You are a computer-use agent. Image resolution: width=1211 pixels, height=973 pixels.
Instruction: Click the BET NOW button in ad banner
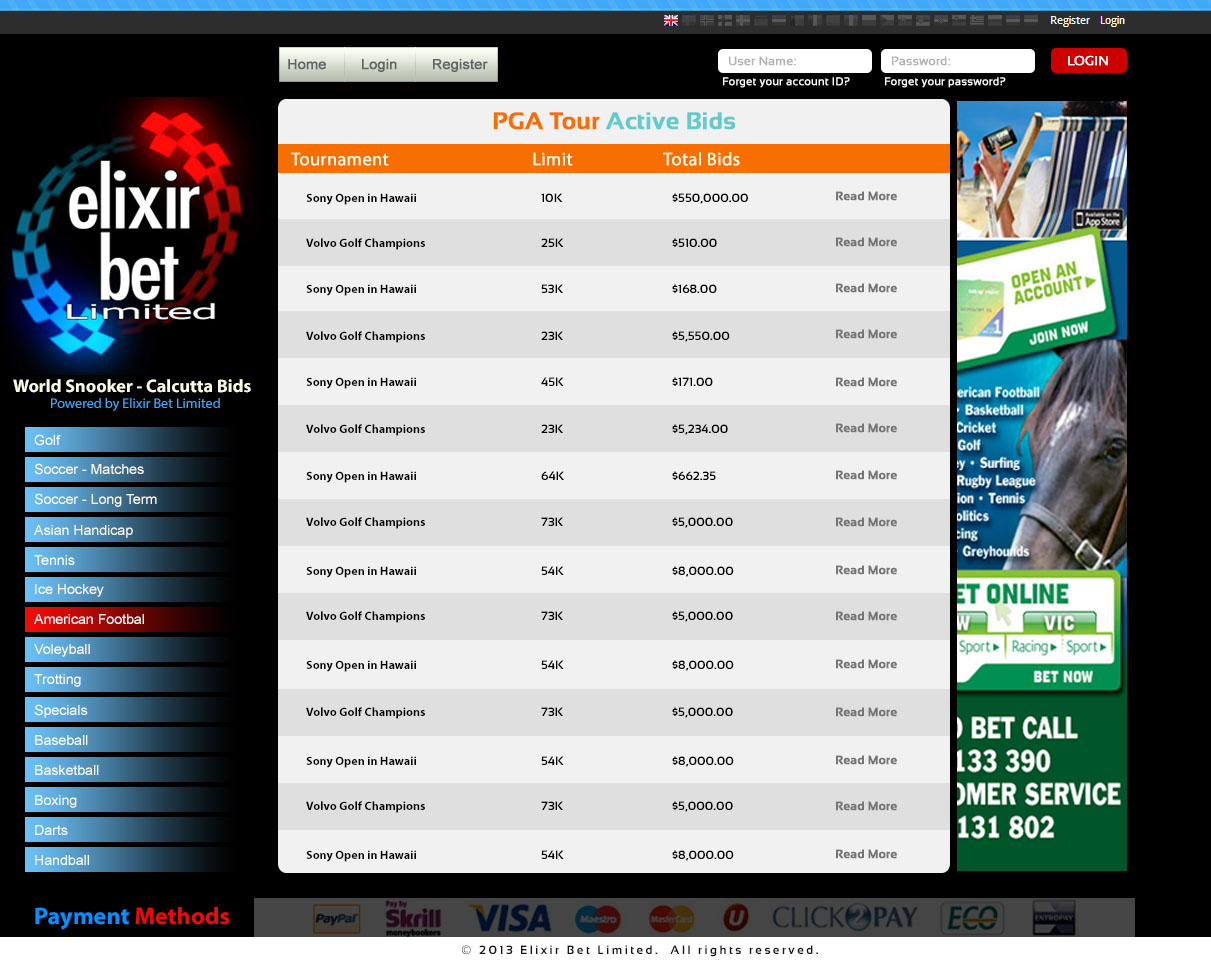pos(1063,677)
